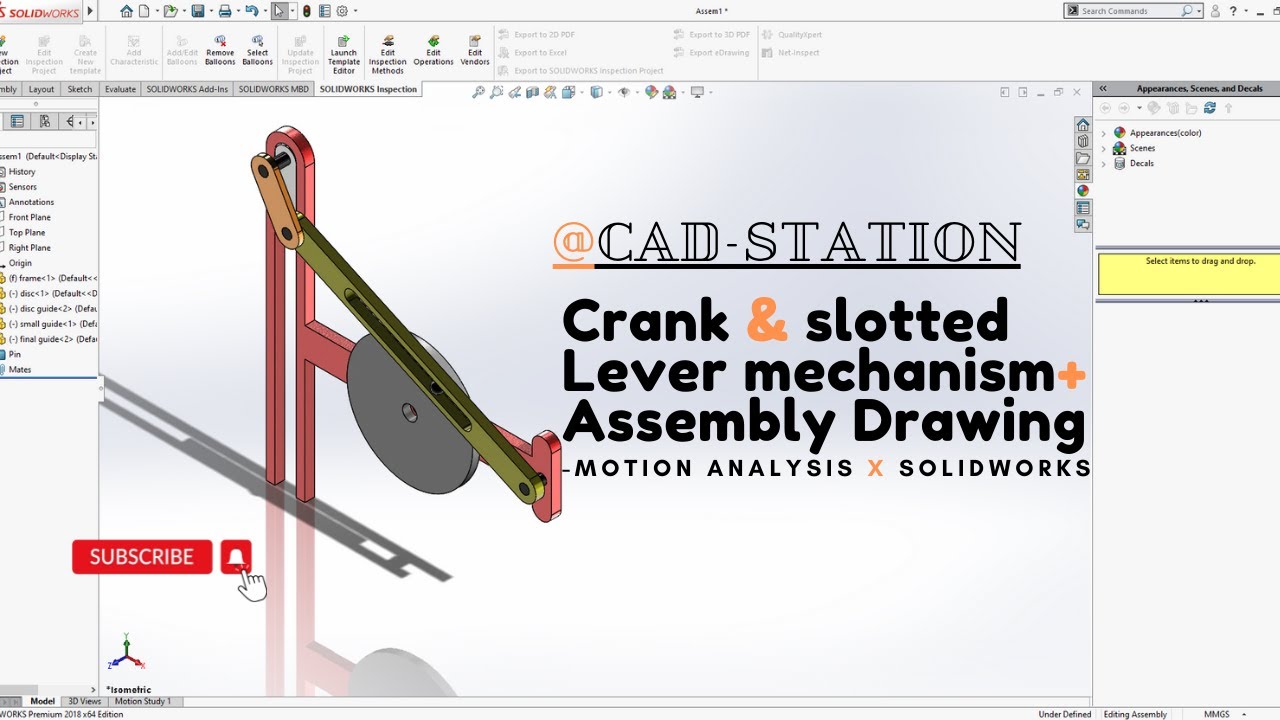Switch to the Evaluate tab
1280x720 pixels.
click(x=120, y=89)
